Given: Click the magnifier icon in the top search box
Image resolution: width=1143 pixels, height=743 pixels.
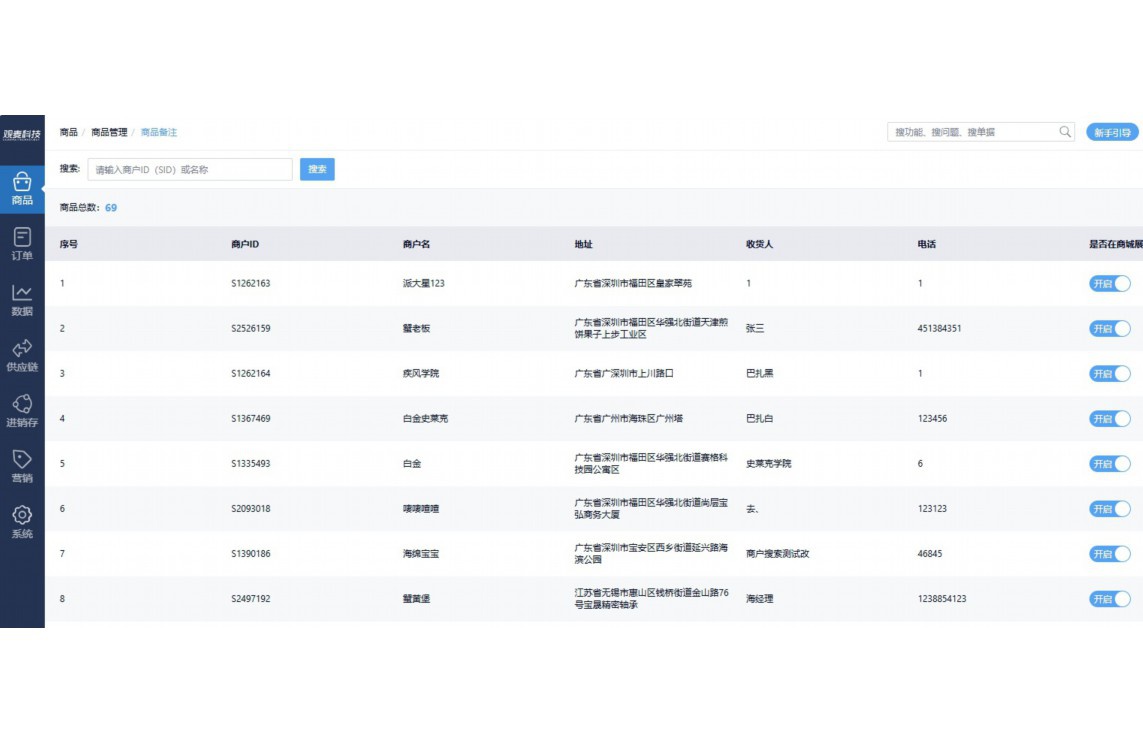Looking at the screenshot, I should tap(1065, 131).
